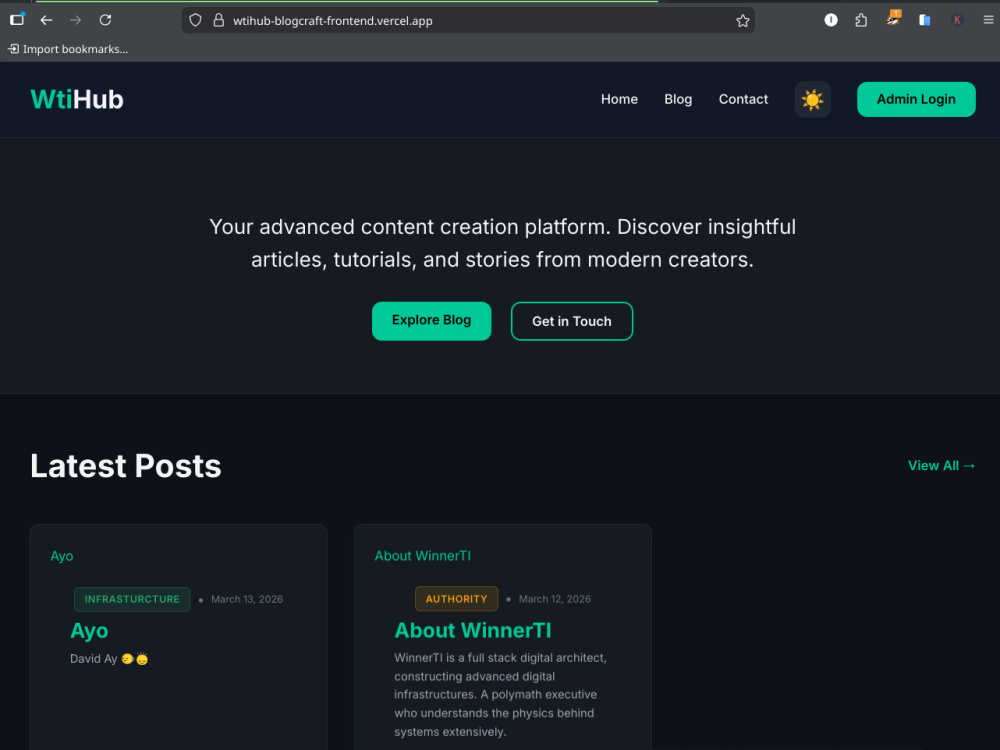Click the small About WinnerTI link
Image resolution: width=1000 pixels, height=750 pixels.
[423, 556]
